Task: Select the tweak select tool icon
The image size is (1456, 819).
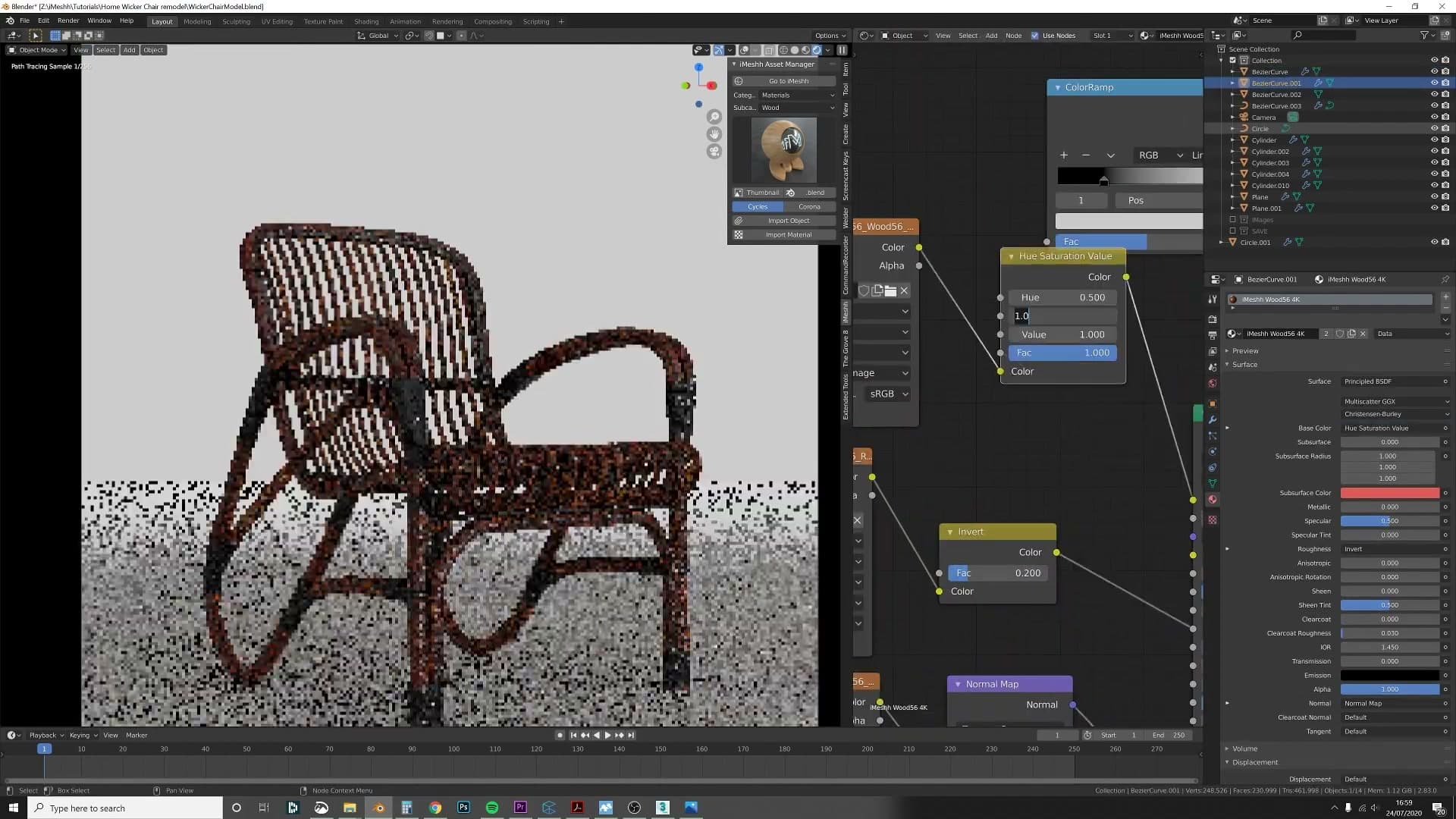Action: pyautogui.click(x=35, y=36)
